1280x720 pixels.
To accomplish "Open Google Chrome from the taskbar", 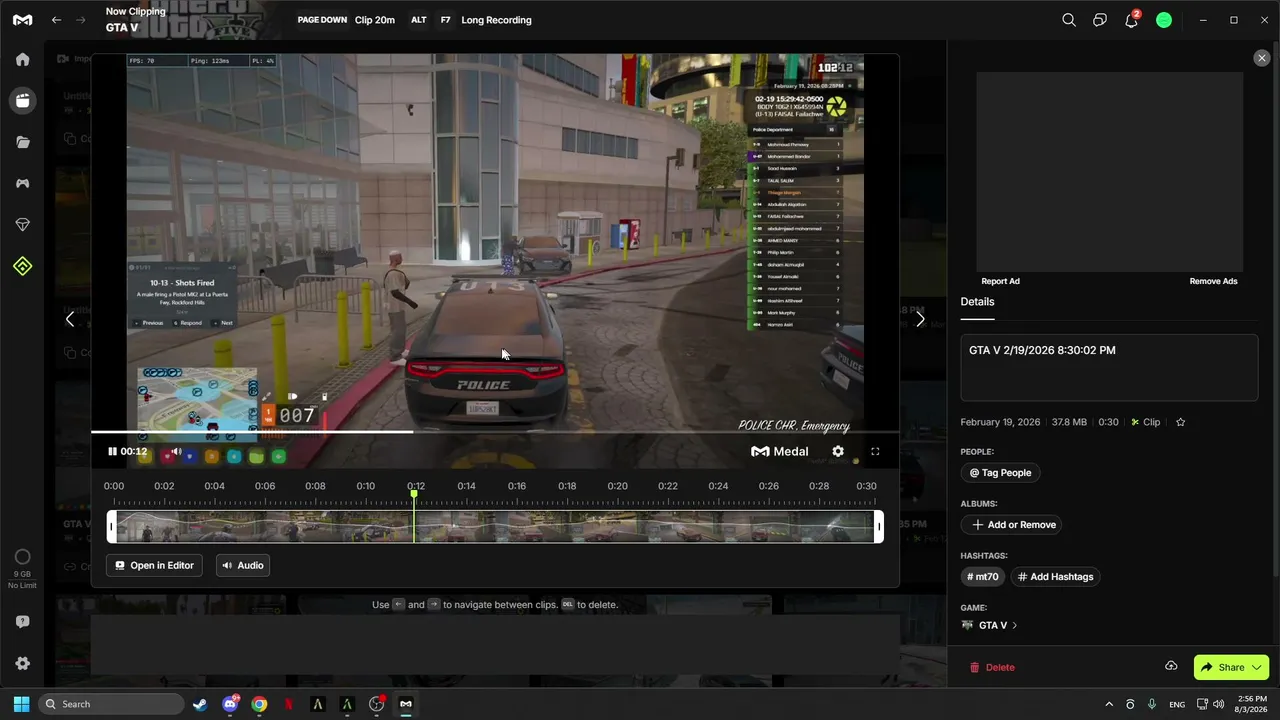I will (x=259, y=704).
